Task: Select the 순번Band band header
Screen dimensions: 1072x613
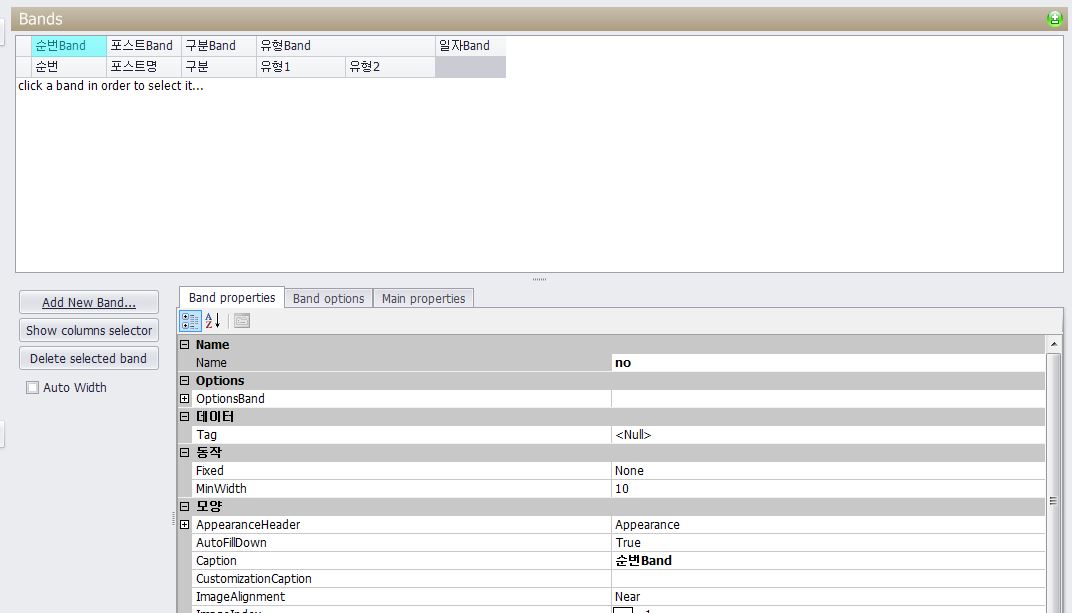Action: pos(68,46)
